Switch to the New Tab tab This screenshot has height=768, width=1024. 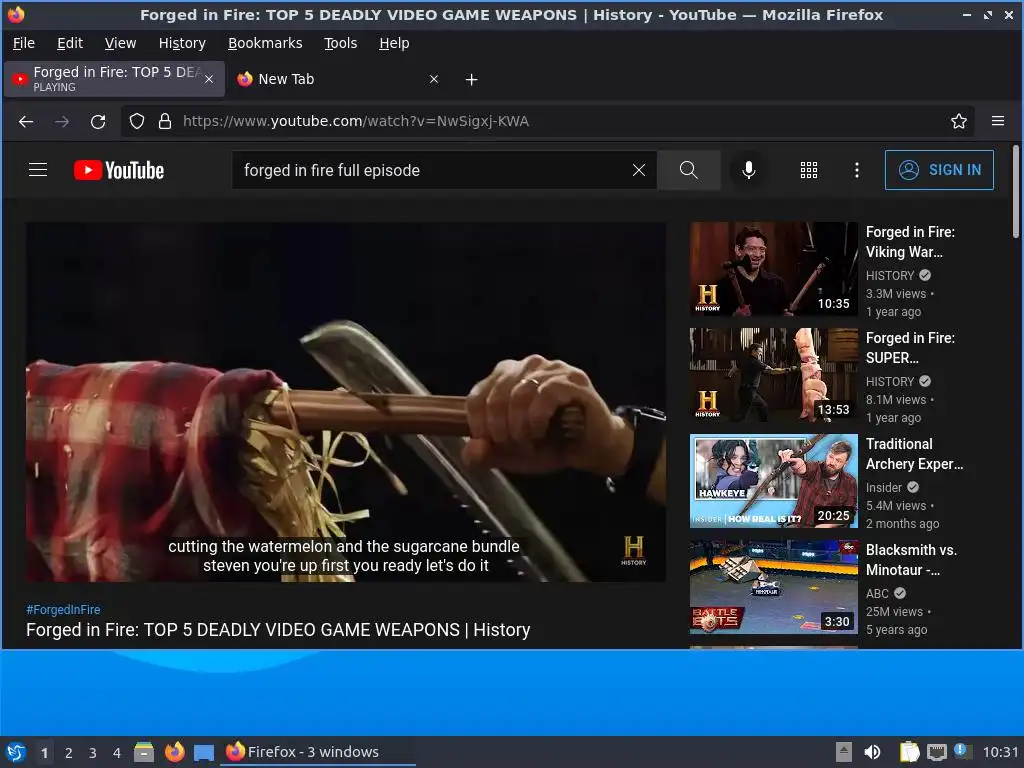coord(337,79)
